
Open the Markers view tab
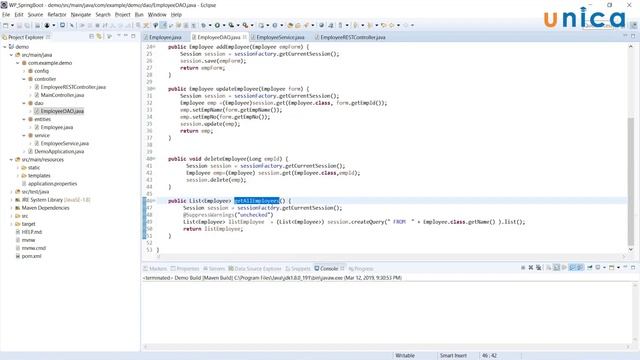(x=155, y=269)
